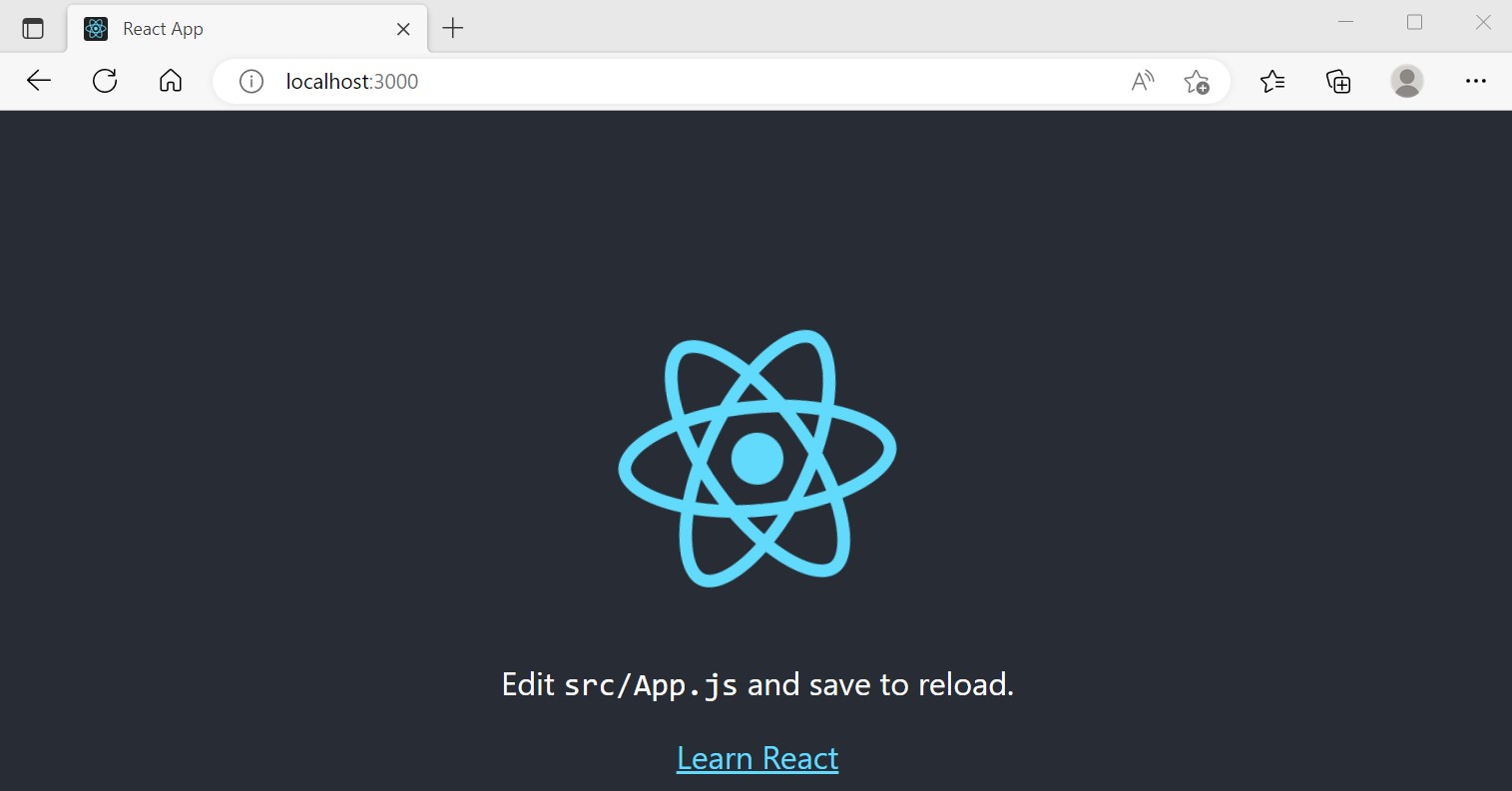Image resolution: width=1512 pixels, height=791 pixels.
Task: Maximize the browser window
Action: coord(1414,22)
